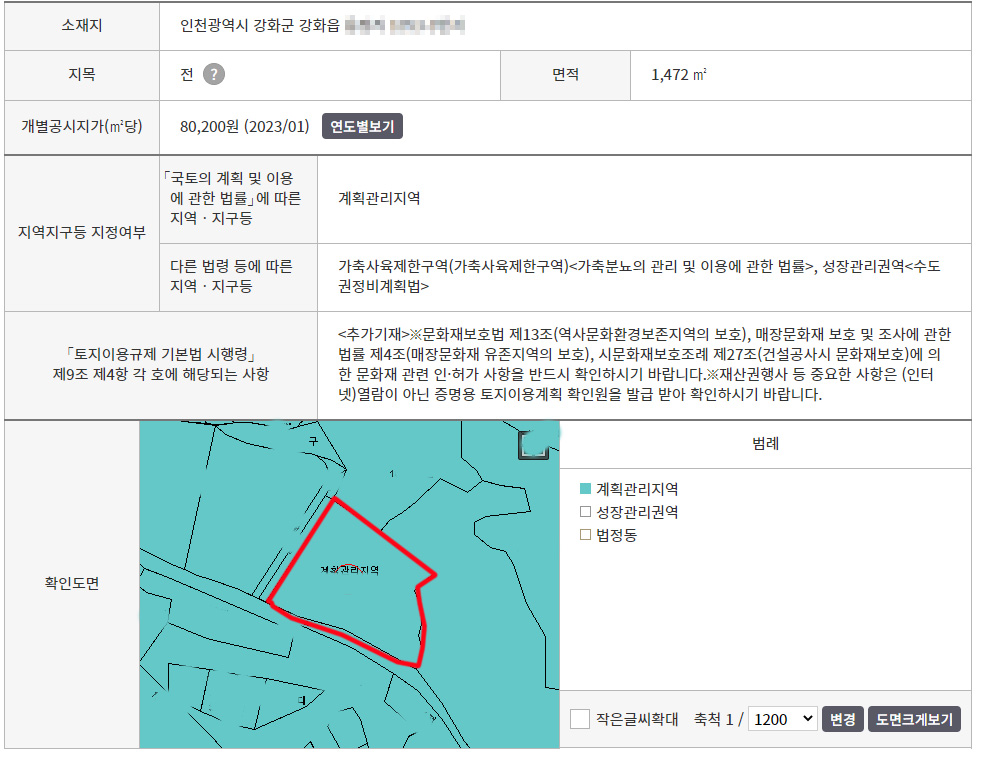Click the fullscreen bracket icon on the map
The image size is (988, 764).
(x=533, y=445)
